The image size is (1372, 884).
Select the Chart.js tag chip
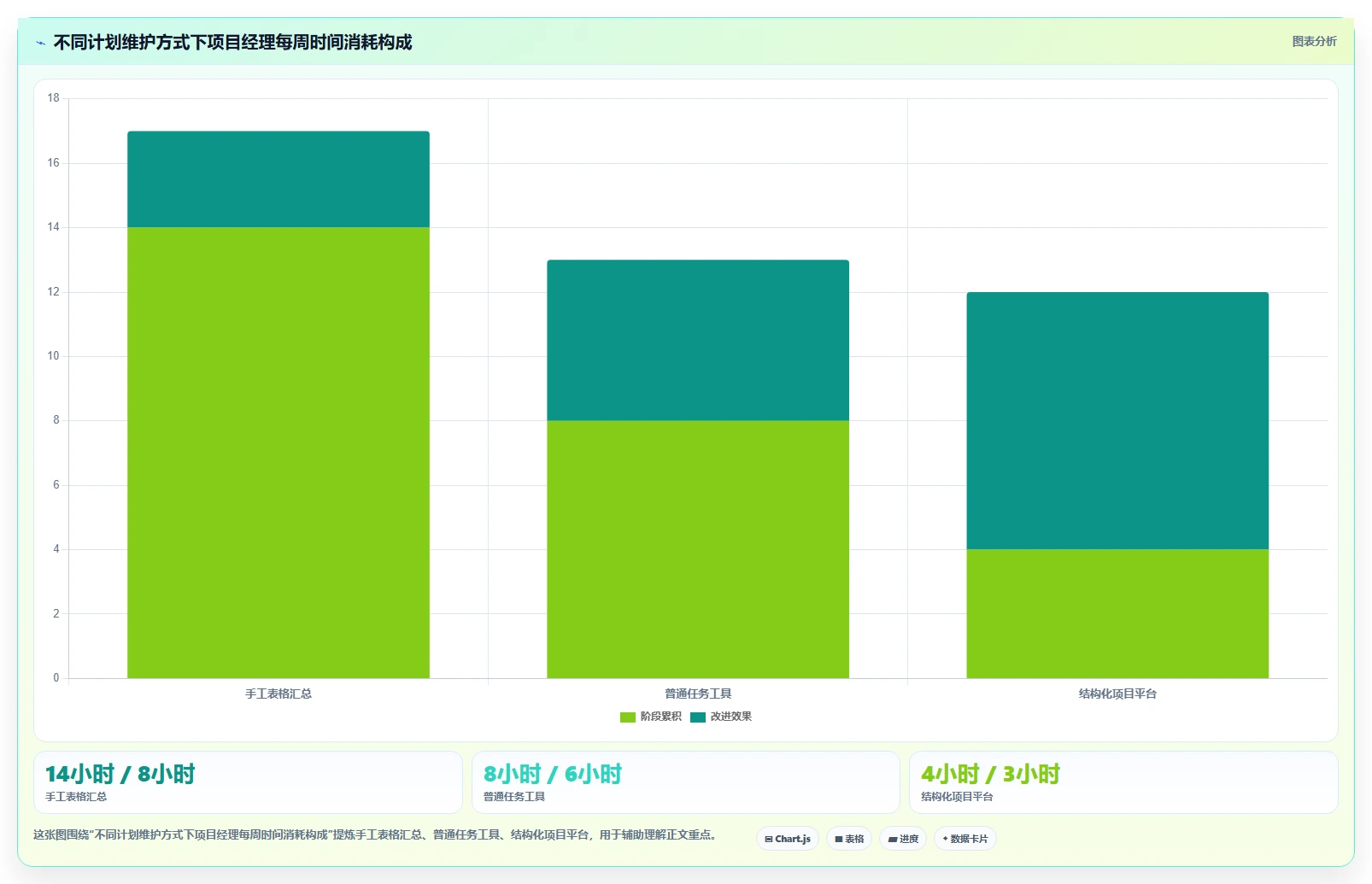point(788,839)
